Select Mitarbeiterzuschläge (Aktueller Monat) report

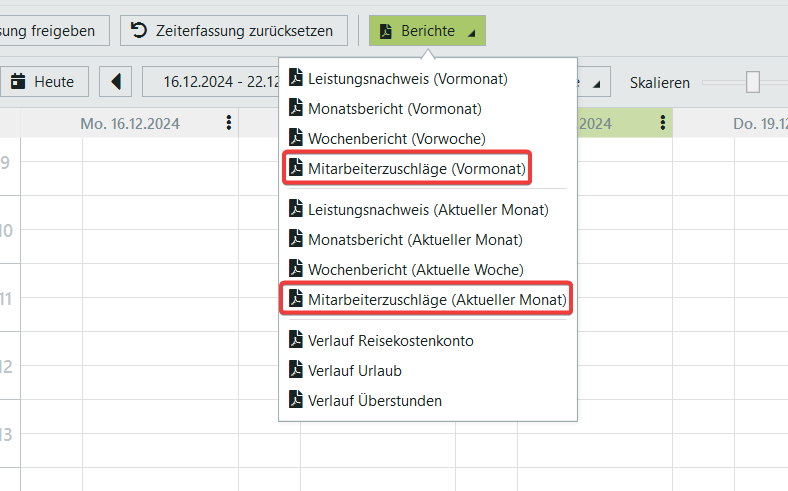coord(437,299)
